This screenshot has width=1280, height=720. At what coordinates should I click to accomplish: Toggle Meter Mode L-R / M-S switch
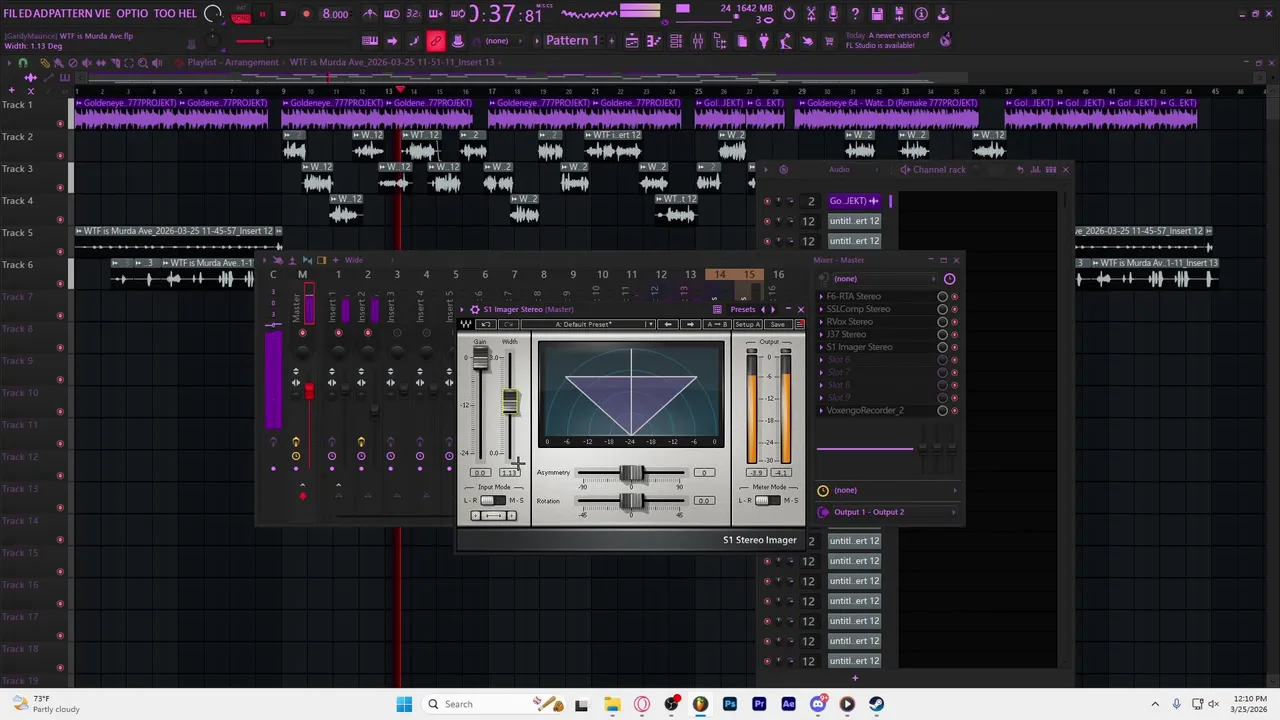tap(768, 500)
